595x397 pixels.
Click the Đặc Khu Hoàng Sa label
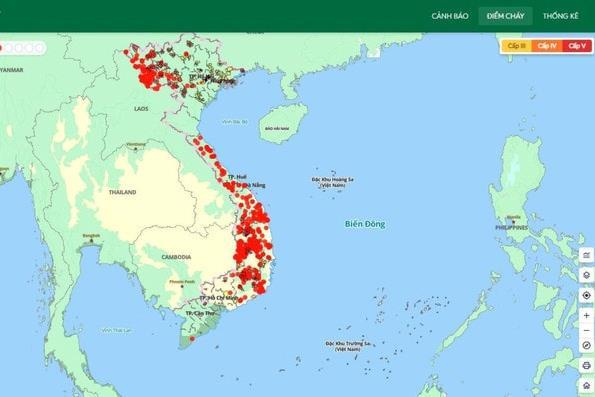(x=332, y=182)
